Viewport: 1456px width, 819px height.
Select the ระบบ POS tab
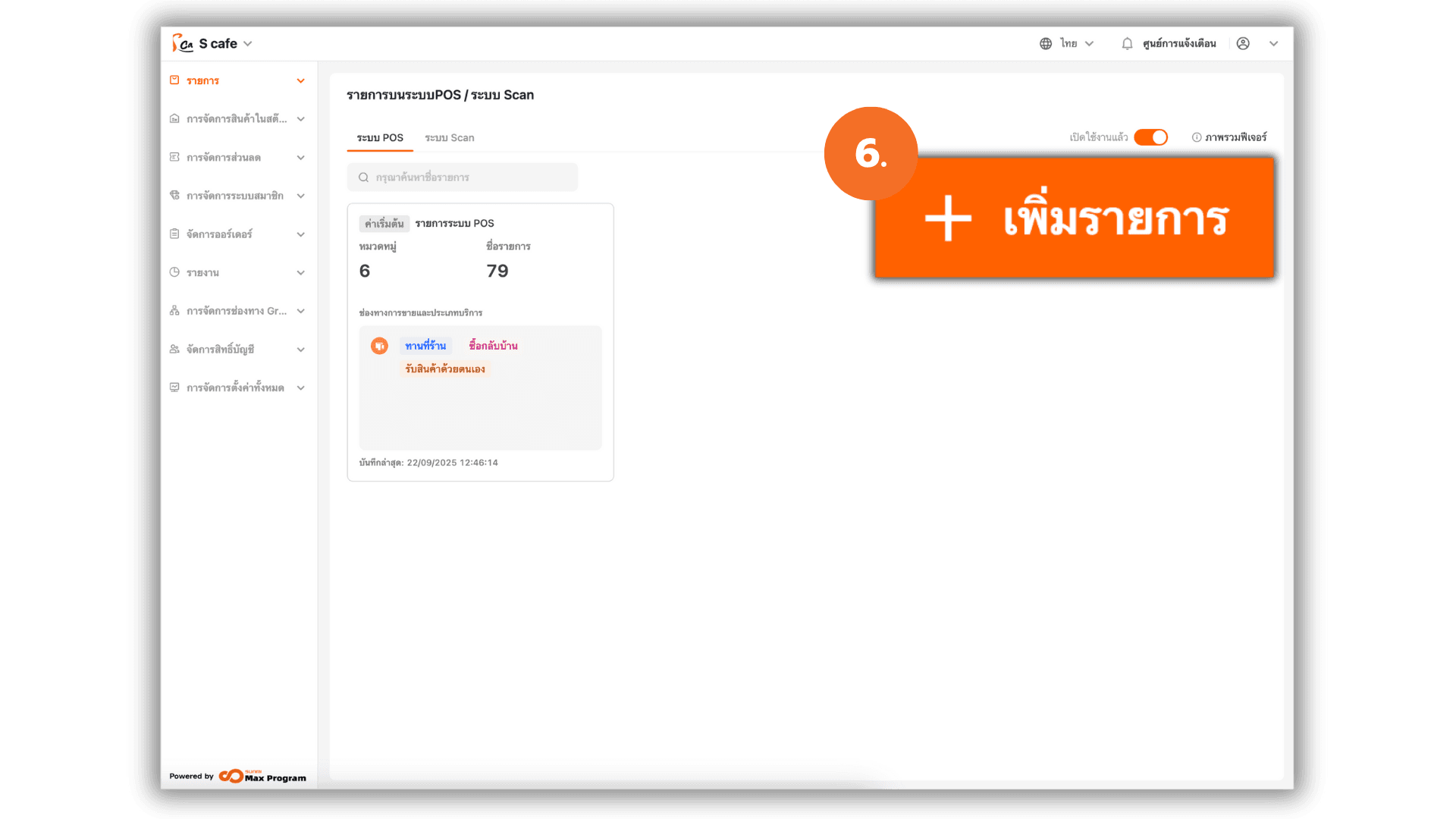(x=380, y=138)
